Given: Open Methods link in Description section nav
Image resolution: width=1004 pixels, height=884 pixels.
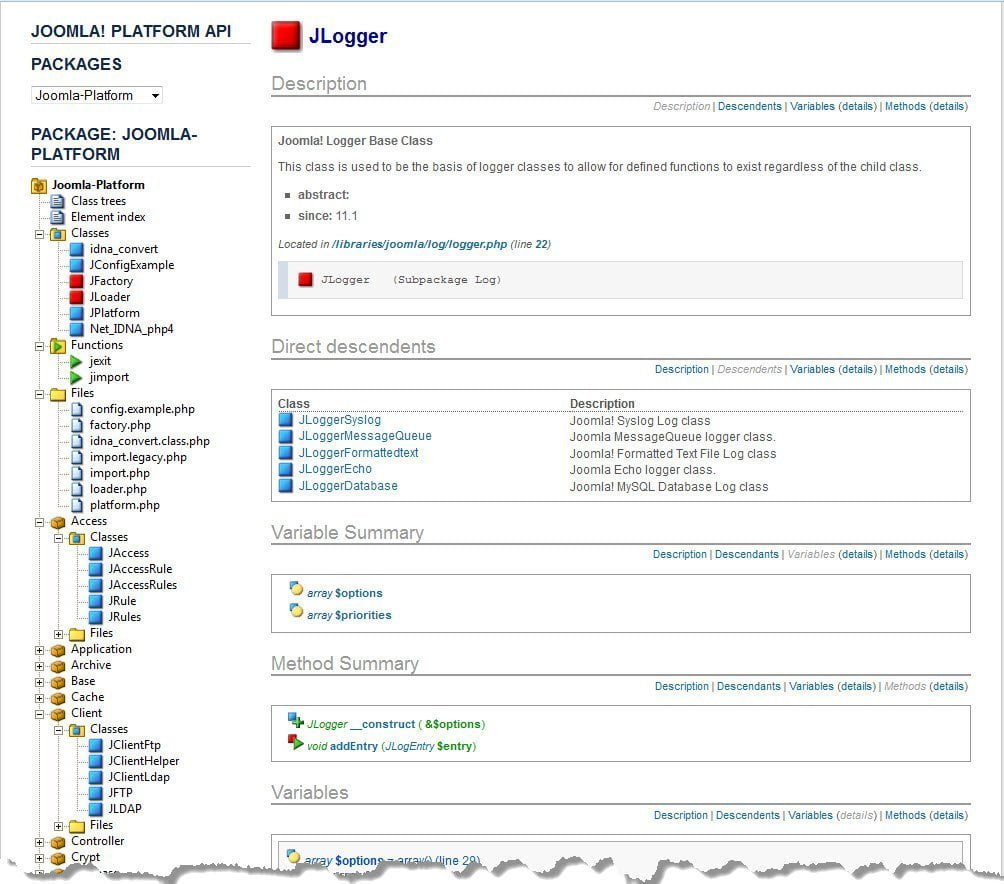Looking at the screenshot, I should click(x=905, y=106).
